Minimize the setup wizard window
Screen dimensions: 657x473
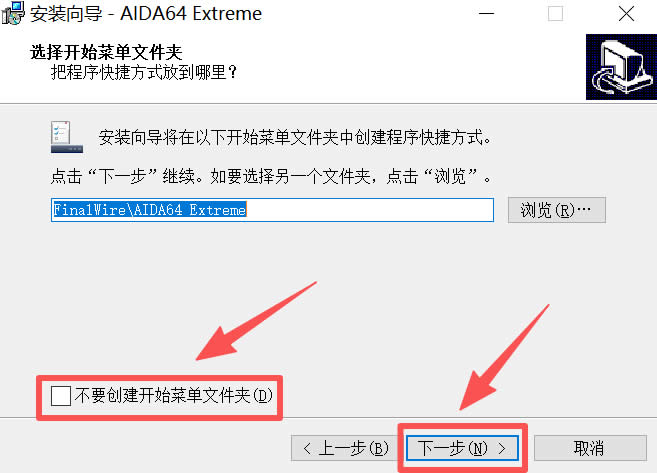(x=486, y=14)
